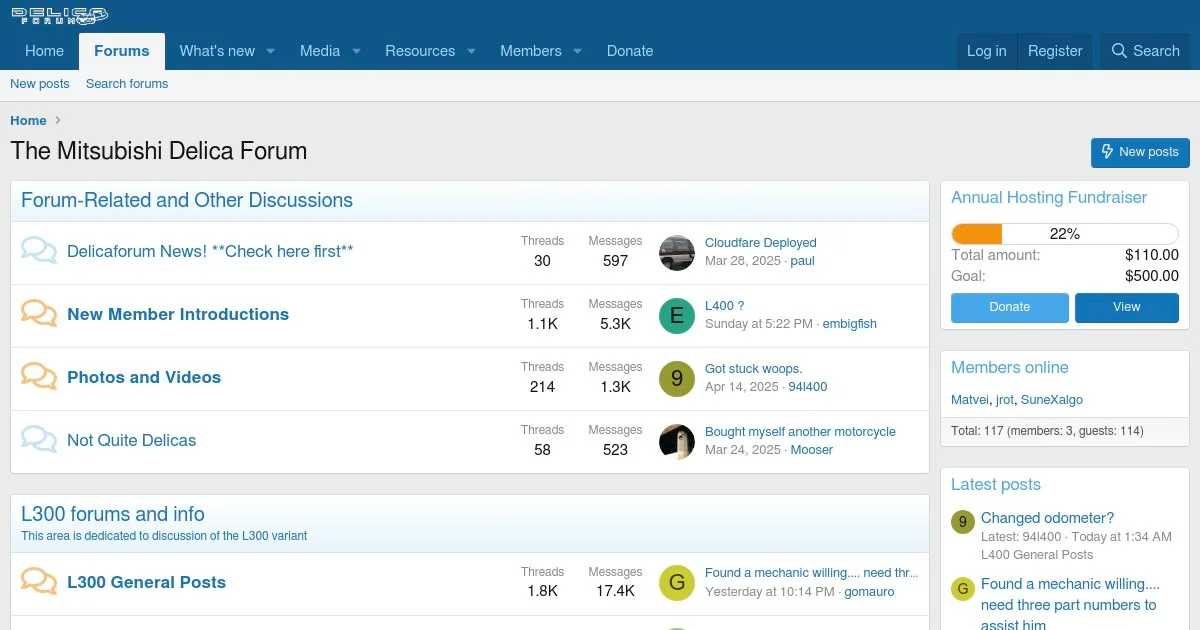Open the Got stuck woops. thread
Image resolution: width=1200 pixels, height=630 pixels.
tap(754, 369)
